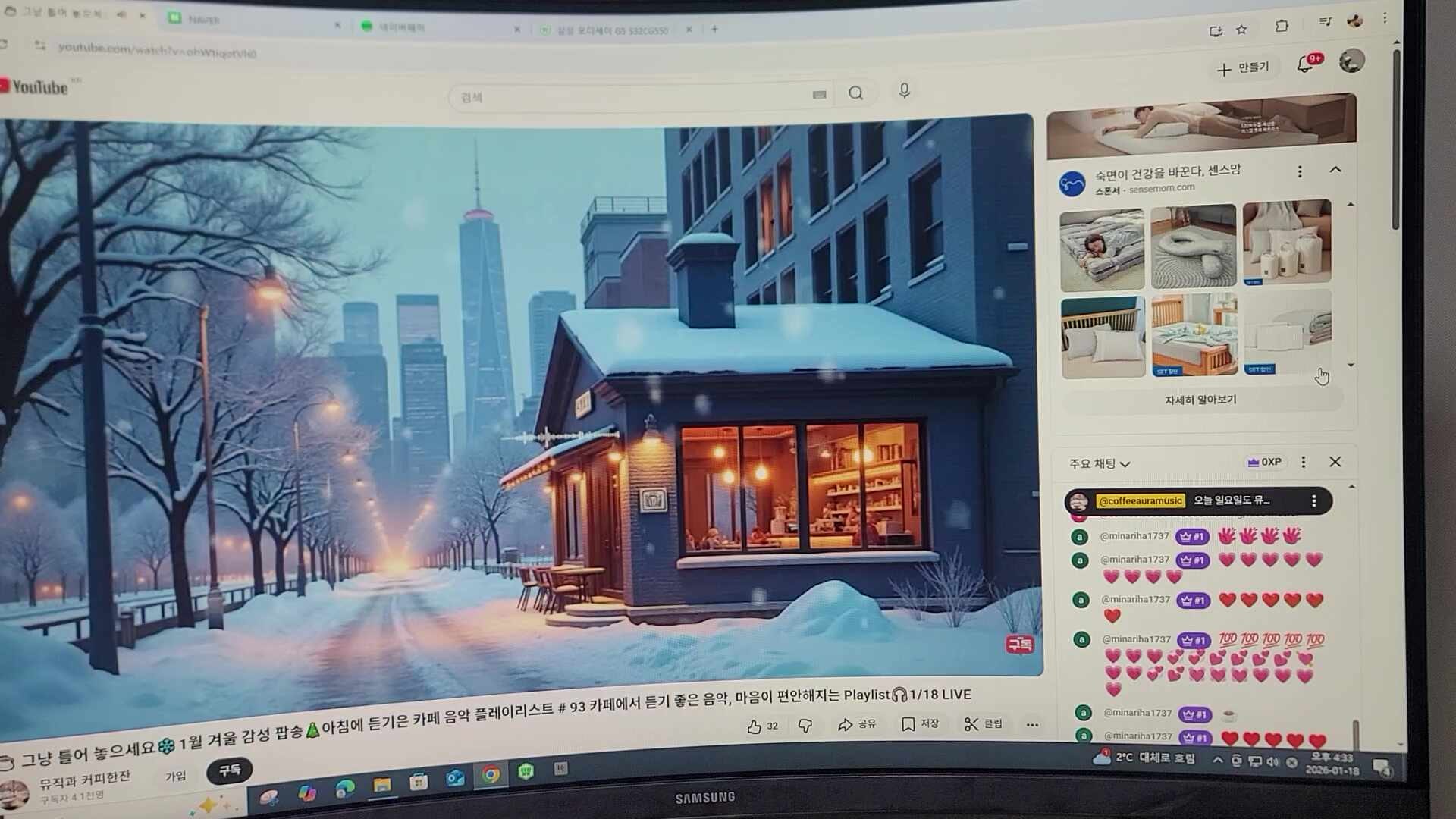Open the ad options three-dot menu
The image size is (1456, 819).
[1300, 172]
